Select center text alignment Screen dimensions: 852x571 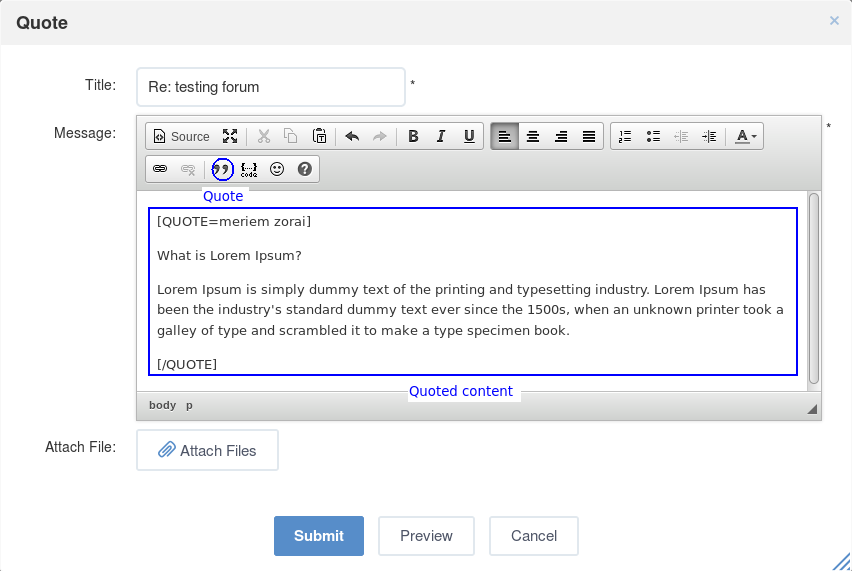533,136
